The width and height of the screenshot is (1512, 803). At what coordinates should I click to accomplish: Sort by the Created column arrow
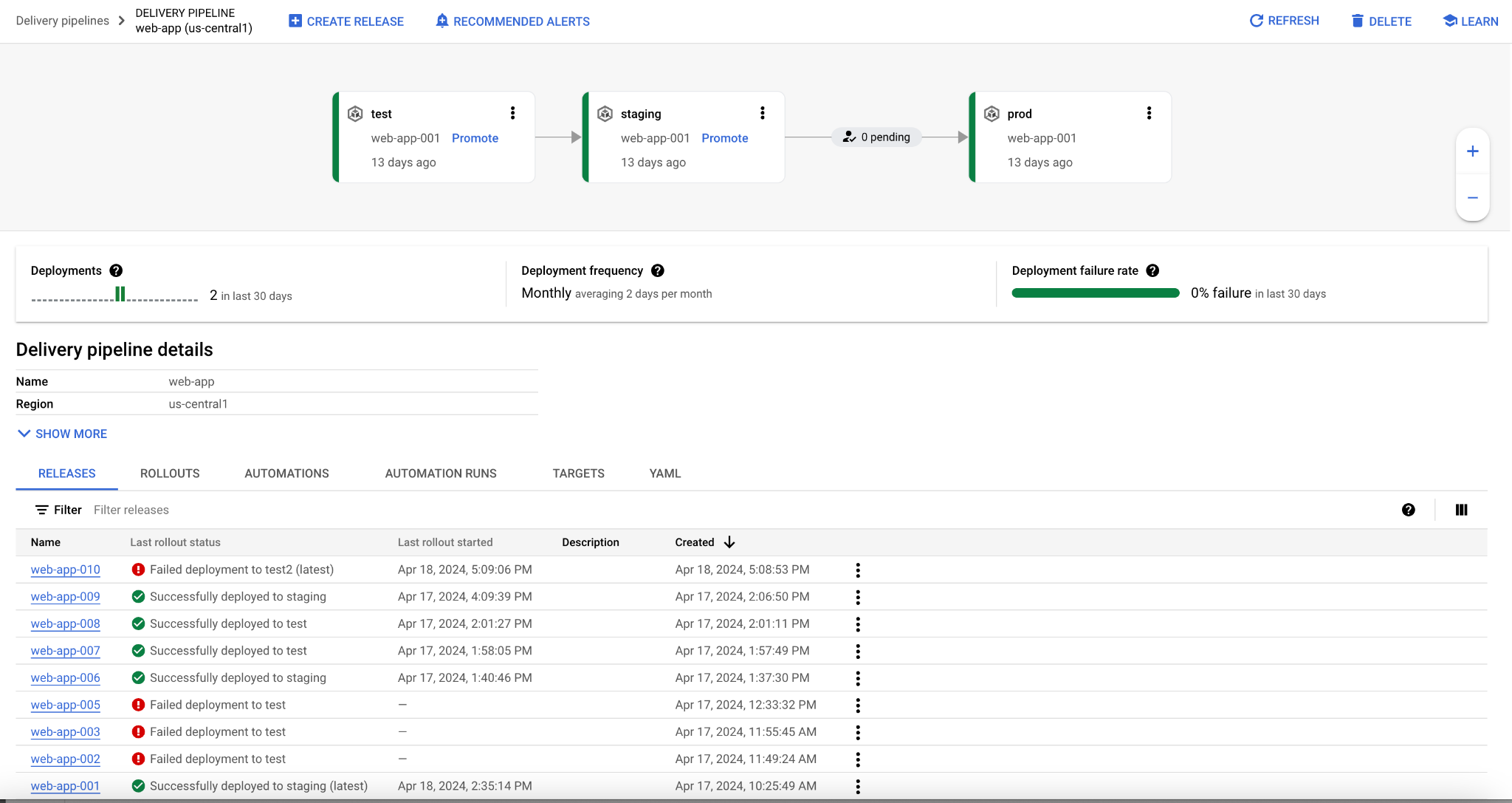coord(729,542)
